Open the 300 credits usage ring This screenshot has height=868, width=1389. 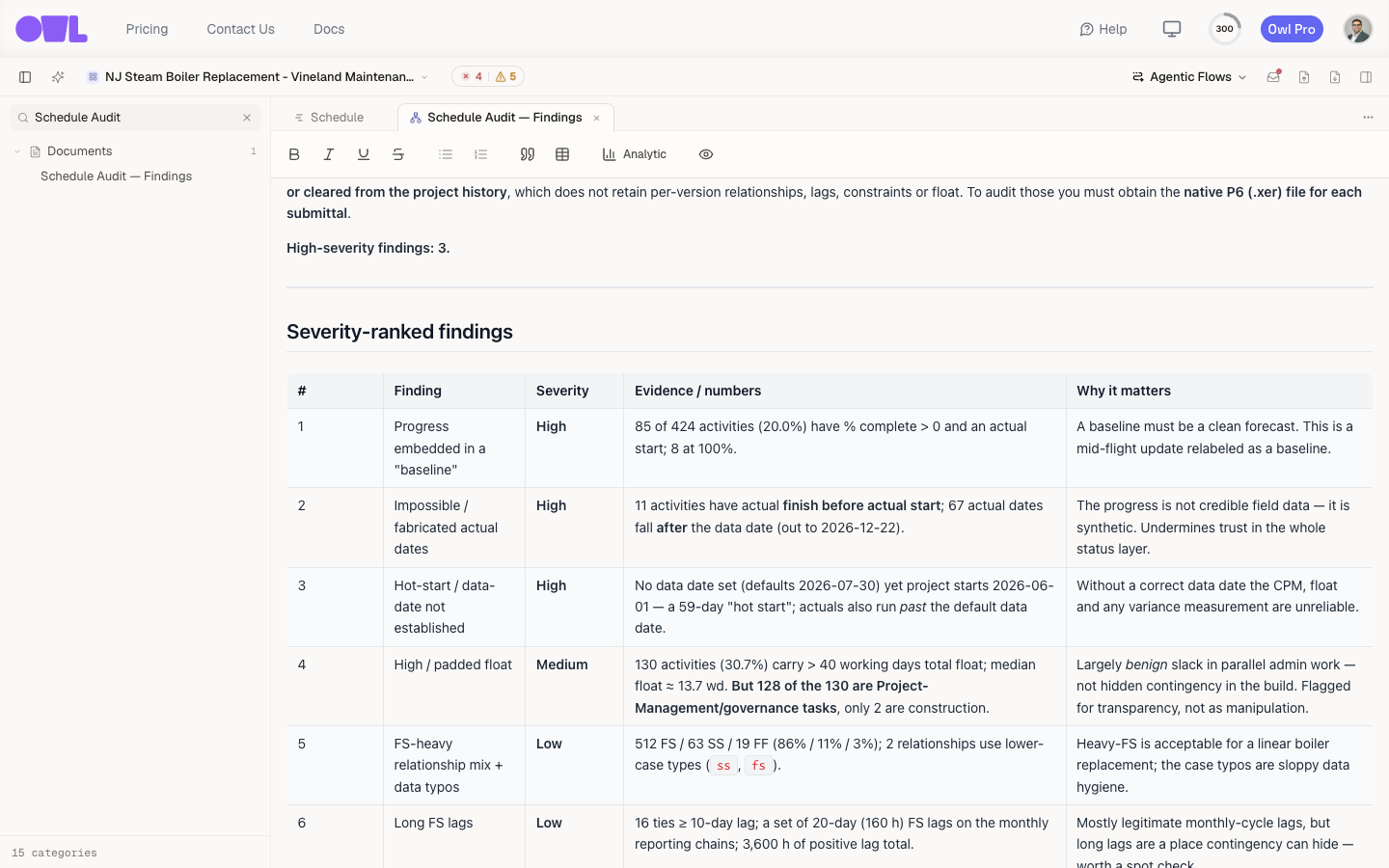pos(1225,29)
